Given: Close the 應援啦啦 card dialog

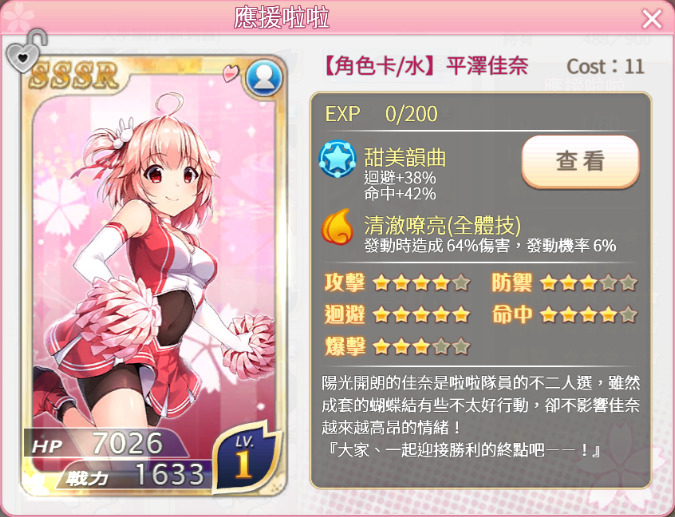Looking at the screenshot, I should tap(652, 19).
